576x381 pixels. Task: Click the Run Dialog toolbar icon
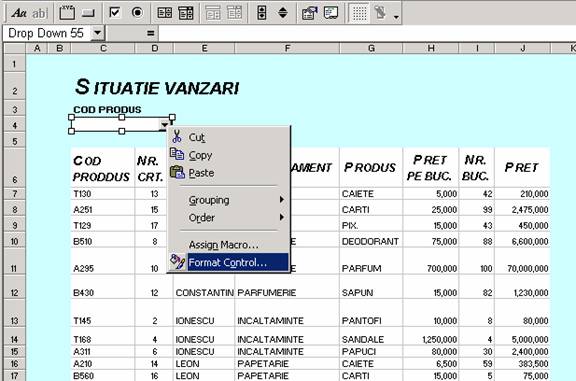tap(380, 13)
